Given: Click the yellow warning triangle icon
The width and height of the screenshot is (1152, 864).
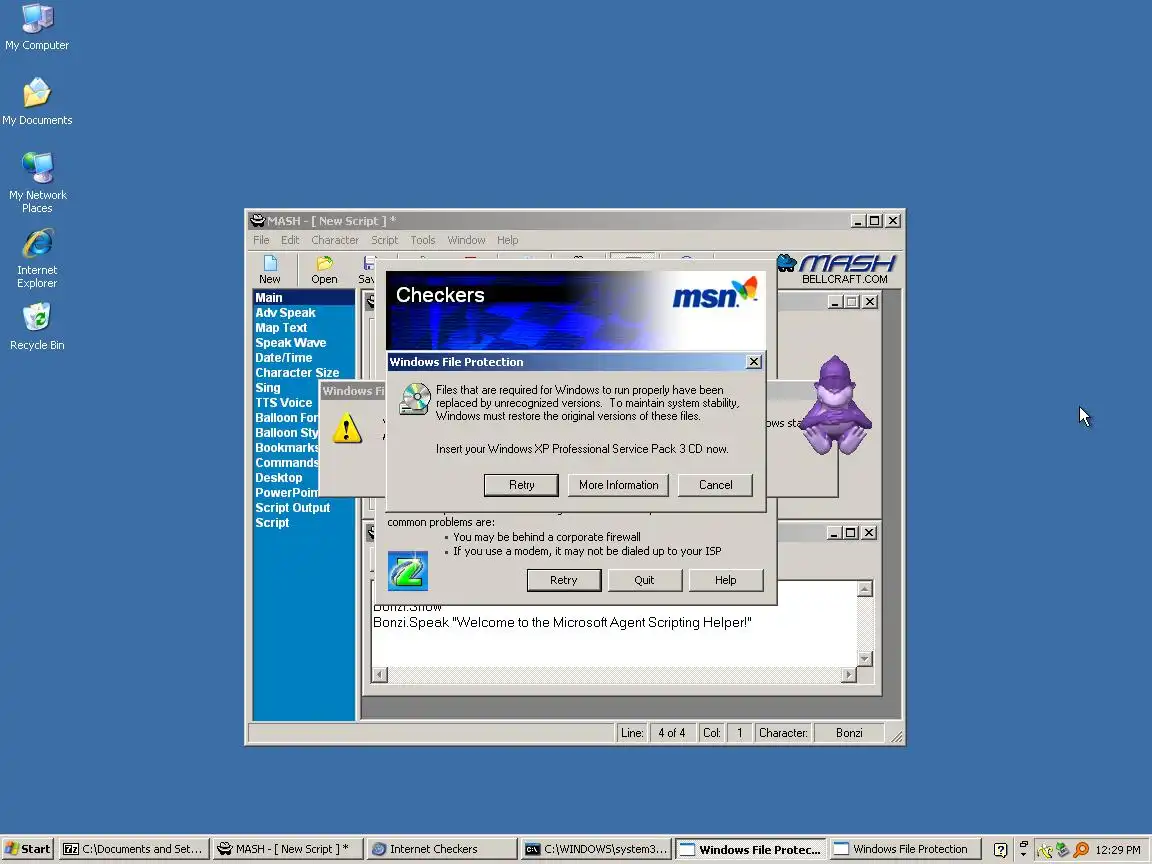Looking at the screenshot, I should point(347,428).
